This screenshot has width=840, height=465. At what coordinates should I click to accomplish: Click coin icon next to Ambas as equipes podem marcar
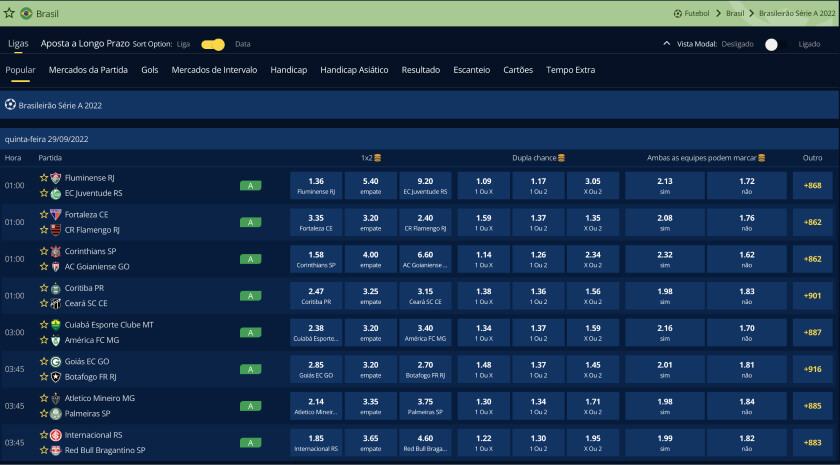[x=761, y=158]
